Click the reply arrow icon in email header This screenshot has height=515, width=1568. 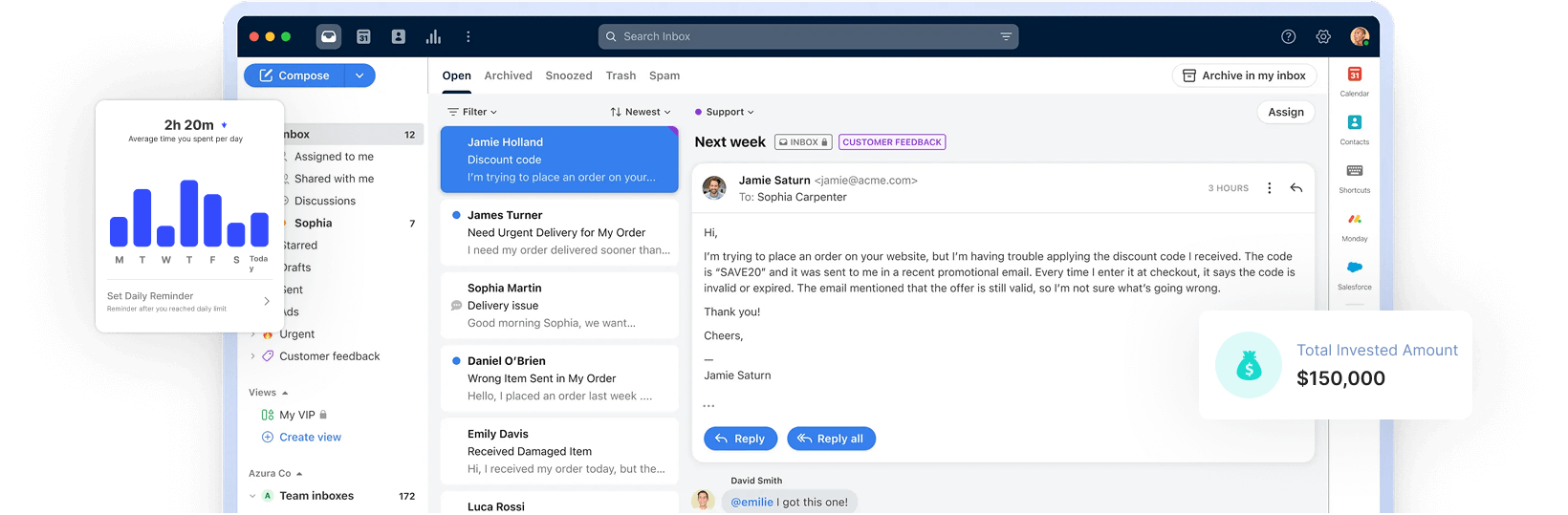click(x=1296, y=188)
